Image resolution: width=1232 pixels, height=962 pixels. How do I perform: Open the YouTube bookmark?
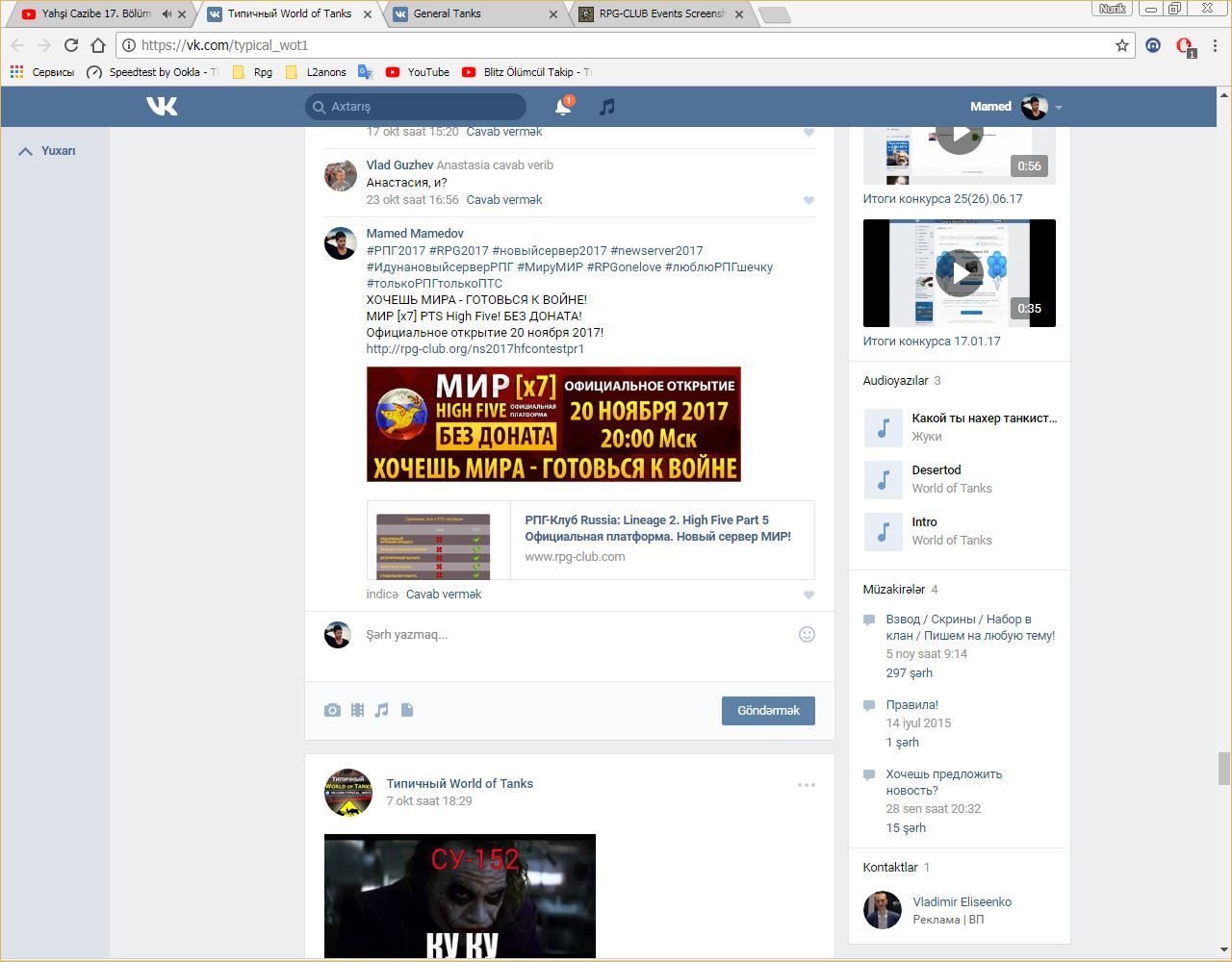point(418,72)
